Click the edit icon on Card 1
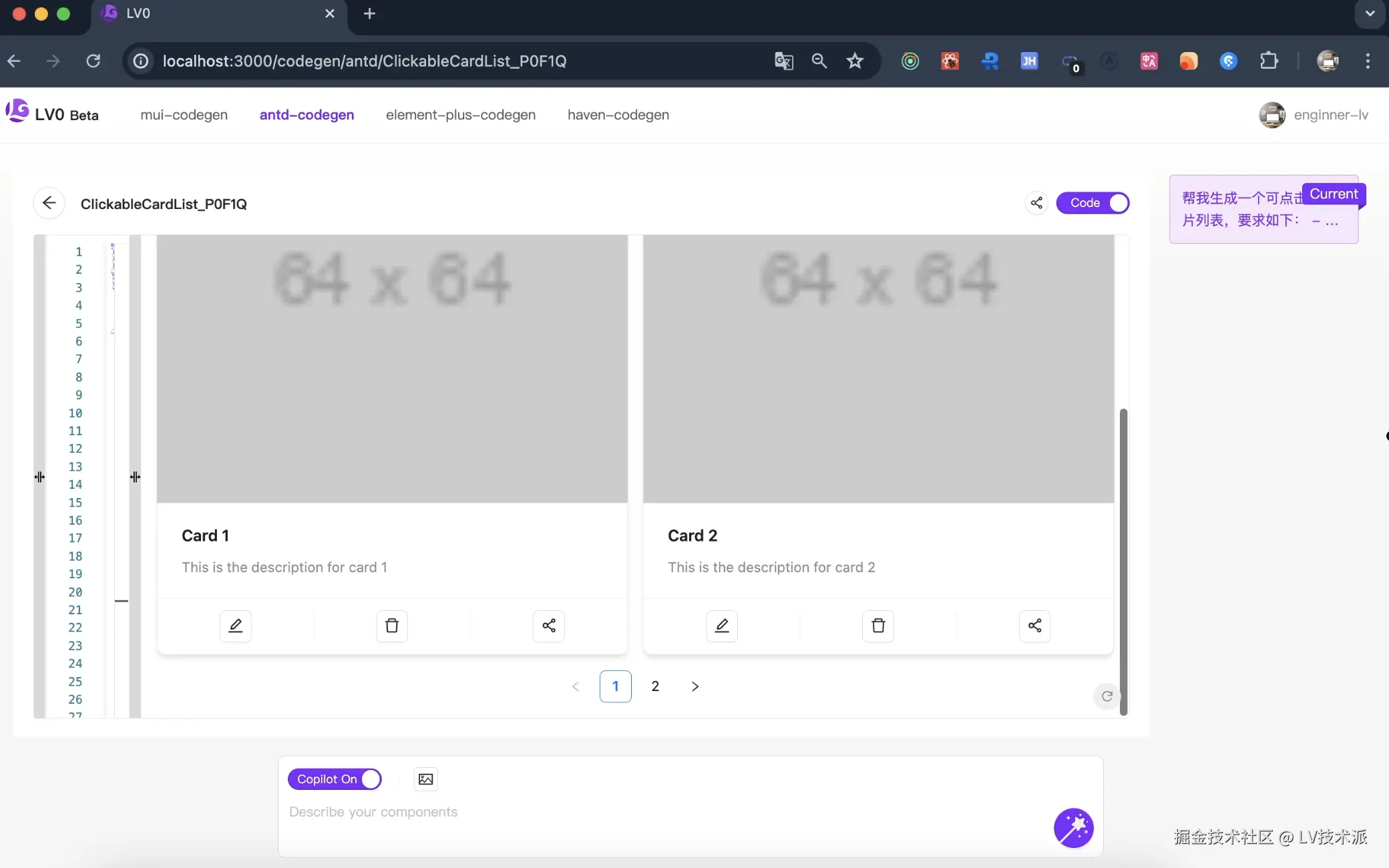This screenshot has width=1389, height=868. (x=235, y=626)
